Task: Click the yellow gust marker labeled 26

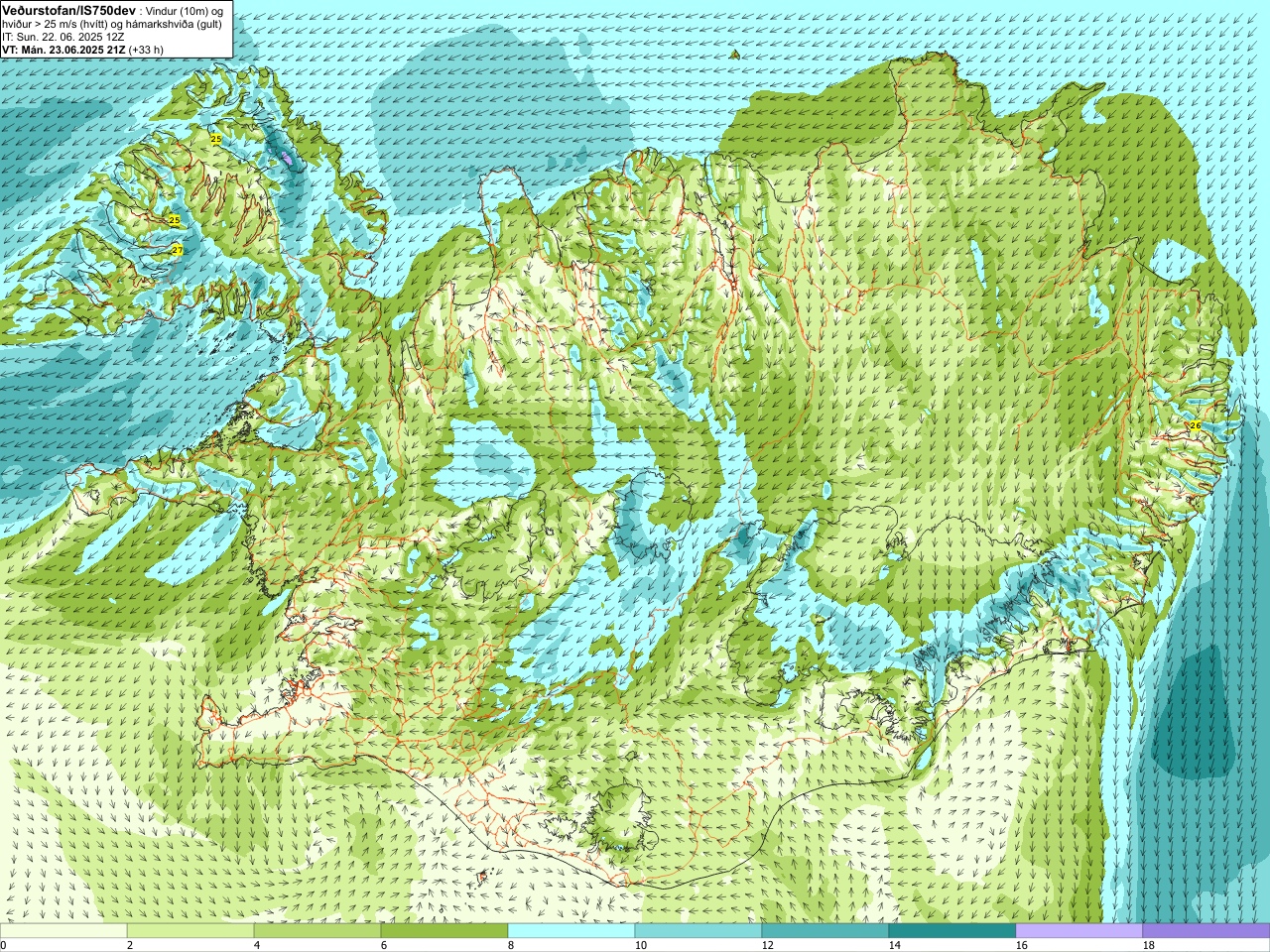Action: coord(1195,425)
